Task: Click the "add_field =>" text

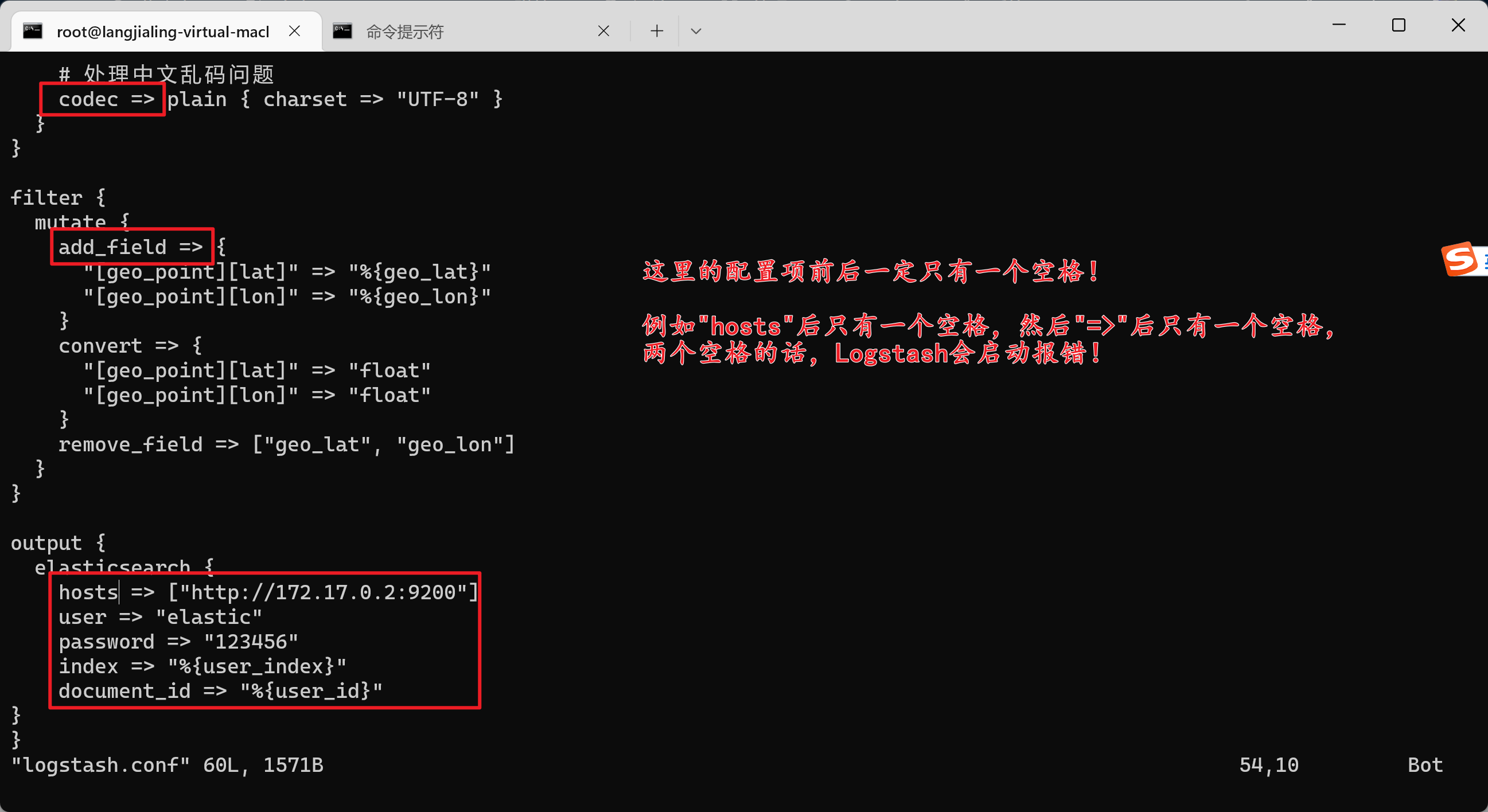Action: [x=131, y=247]
